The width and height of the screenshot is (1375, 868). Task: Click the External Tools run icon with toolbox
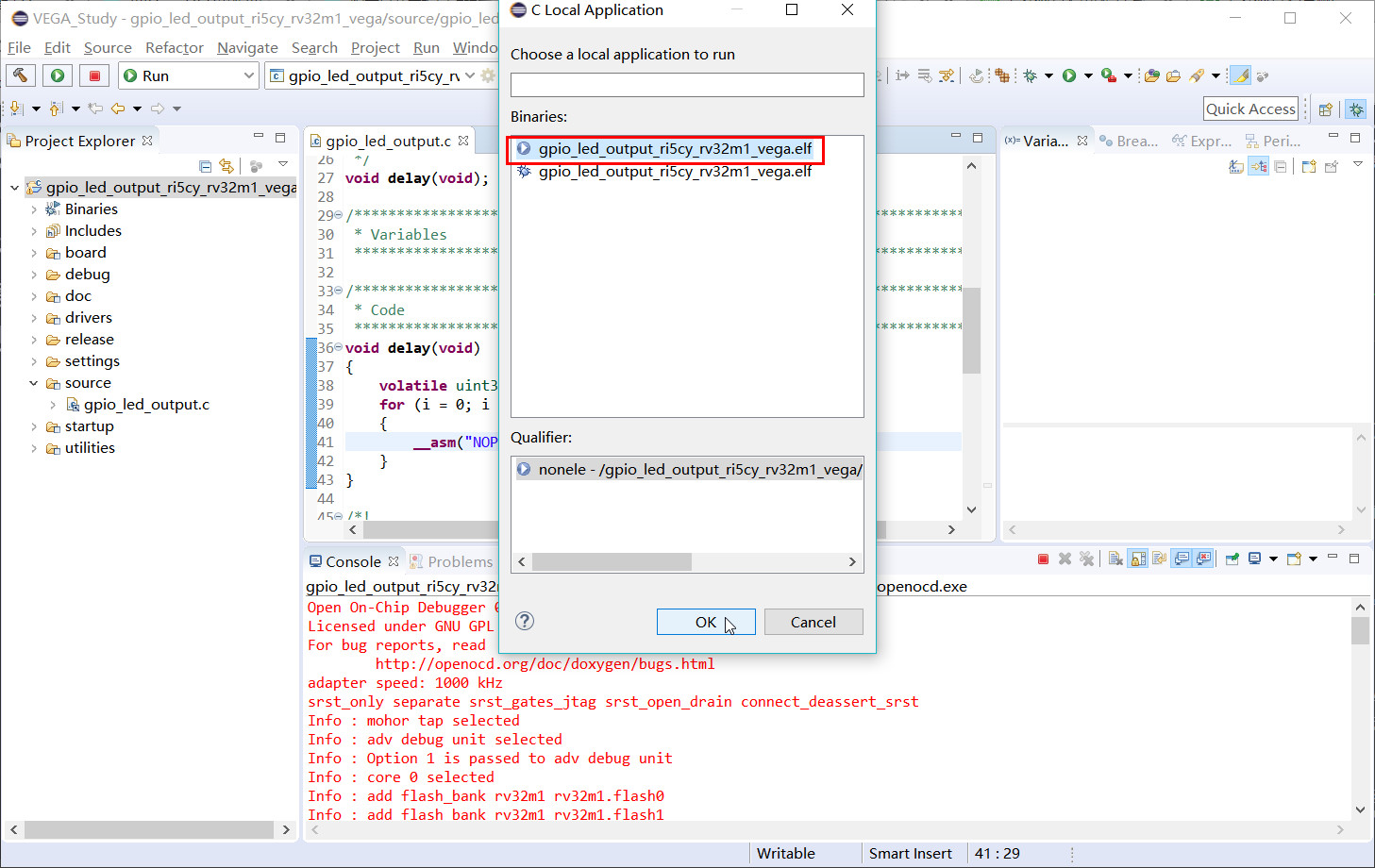coord(1109,75)
